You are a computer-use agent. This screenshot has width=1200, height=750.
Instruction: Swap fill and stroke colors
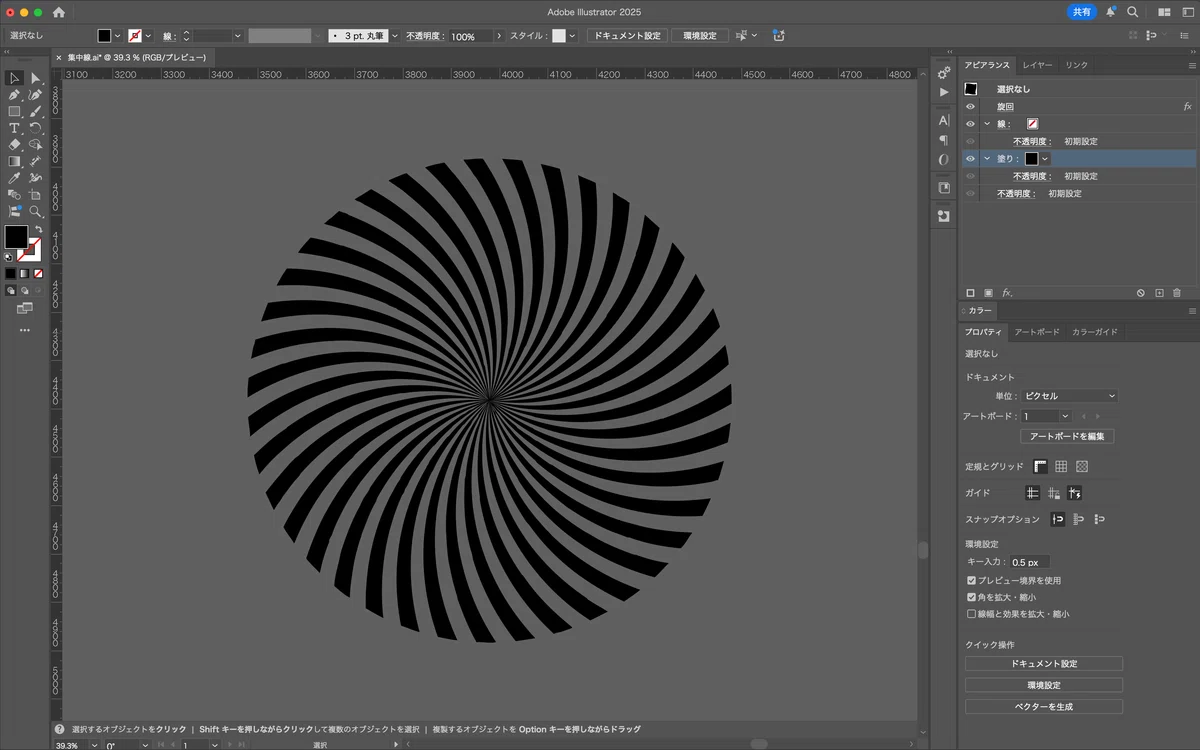coord(38,229)
